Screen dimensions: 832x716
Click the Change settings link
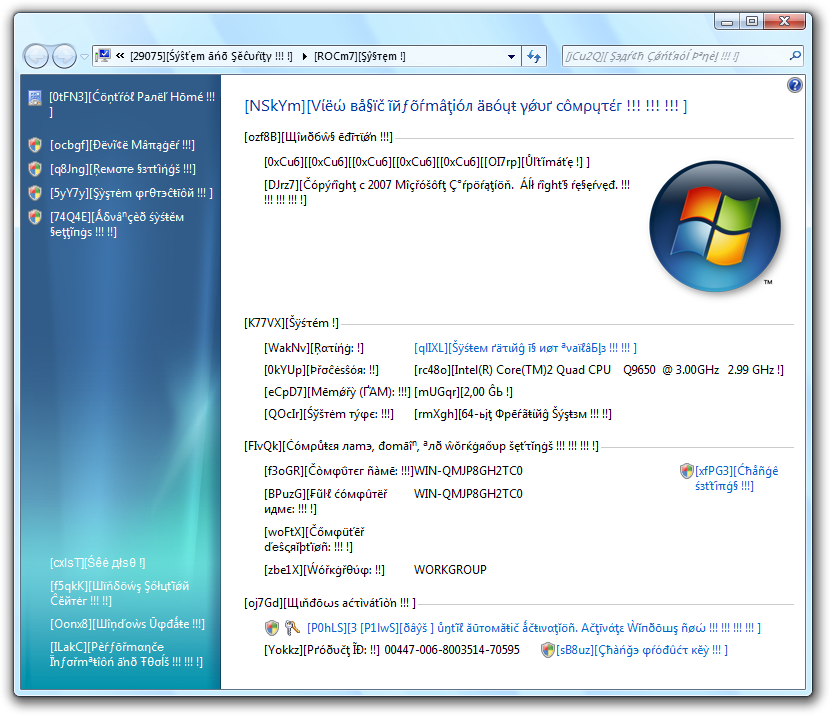coord(737,478)
